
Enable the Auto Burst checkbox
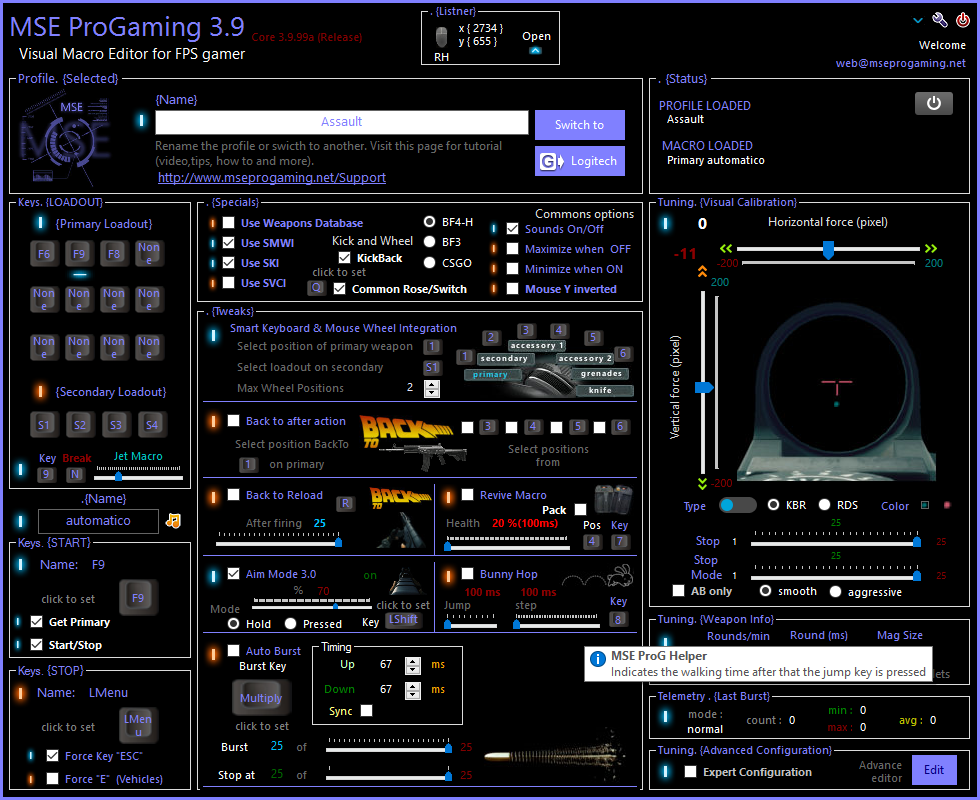click(234, 651)
